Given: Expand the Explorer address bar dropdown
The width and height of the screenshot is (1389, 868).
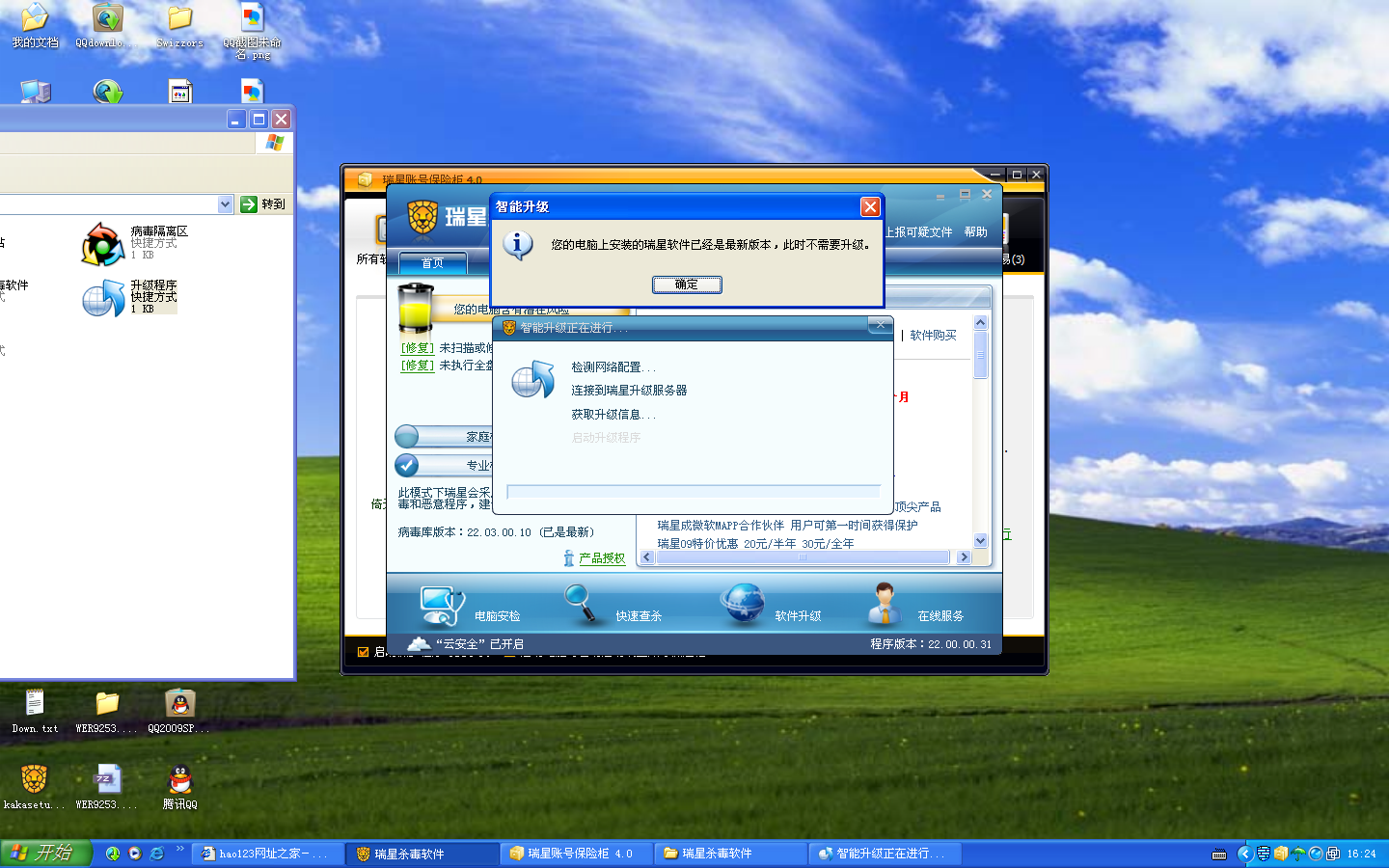Looking at the screenshot, I should pyautogui.click(x=225, y=204).
